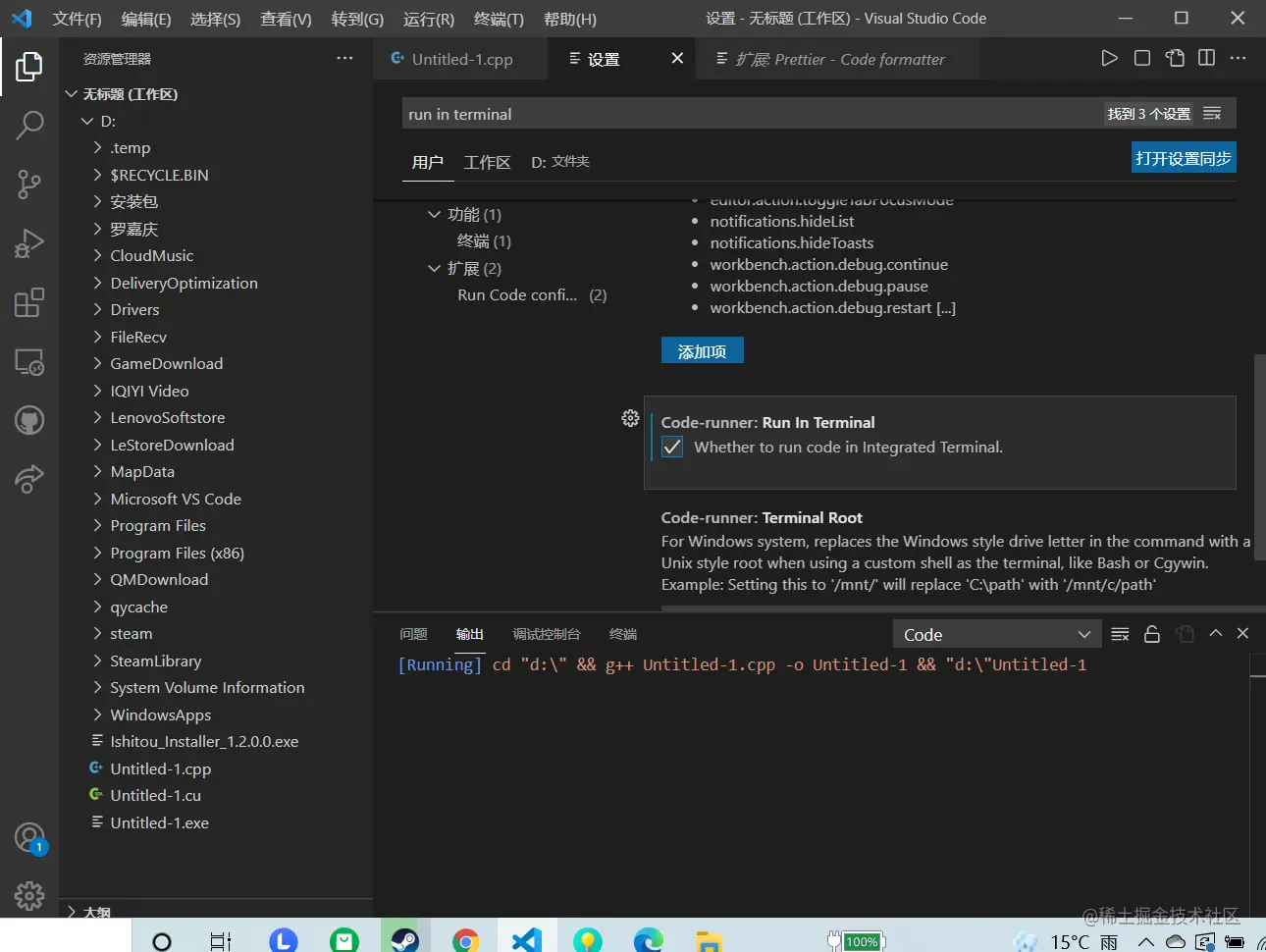Open the 编辑(E) menu
Image resolution: width=1266 pixels, height=952 pixels.
point(146,19)
